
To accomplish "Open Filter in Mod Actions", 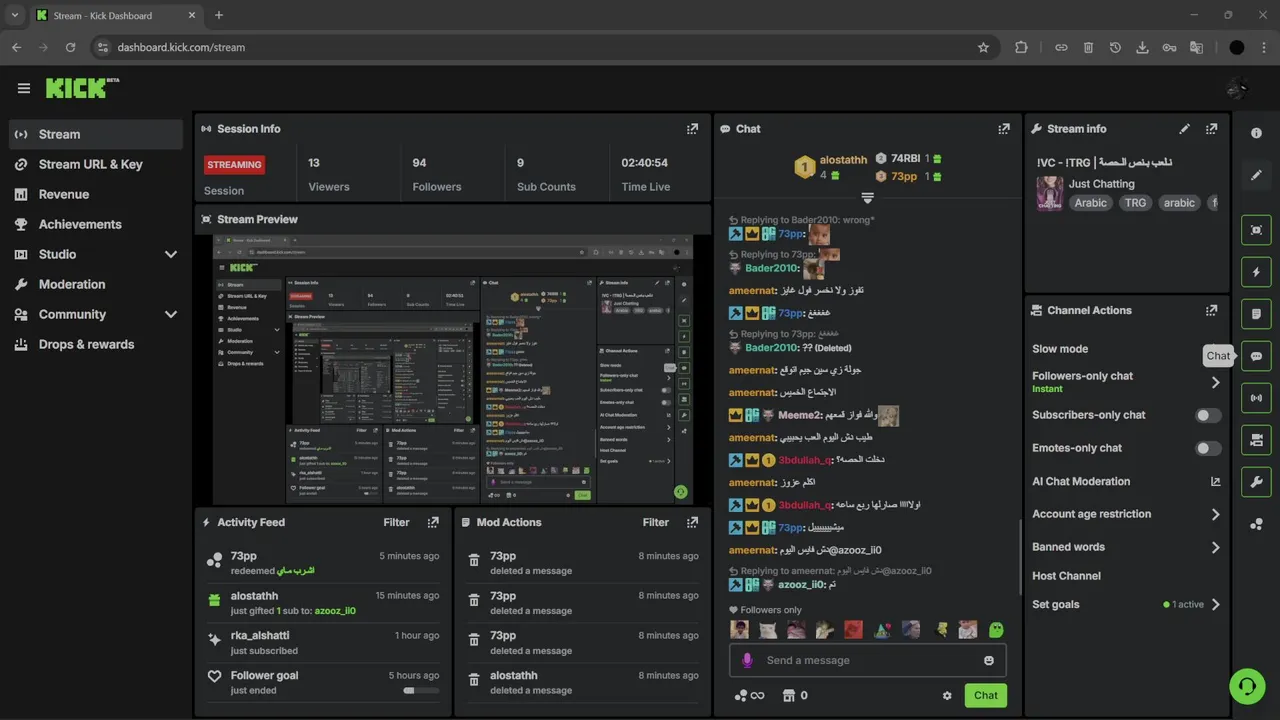I will (656, 522).
